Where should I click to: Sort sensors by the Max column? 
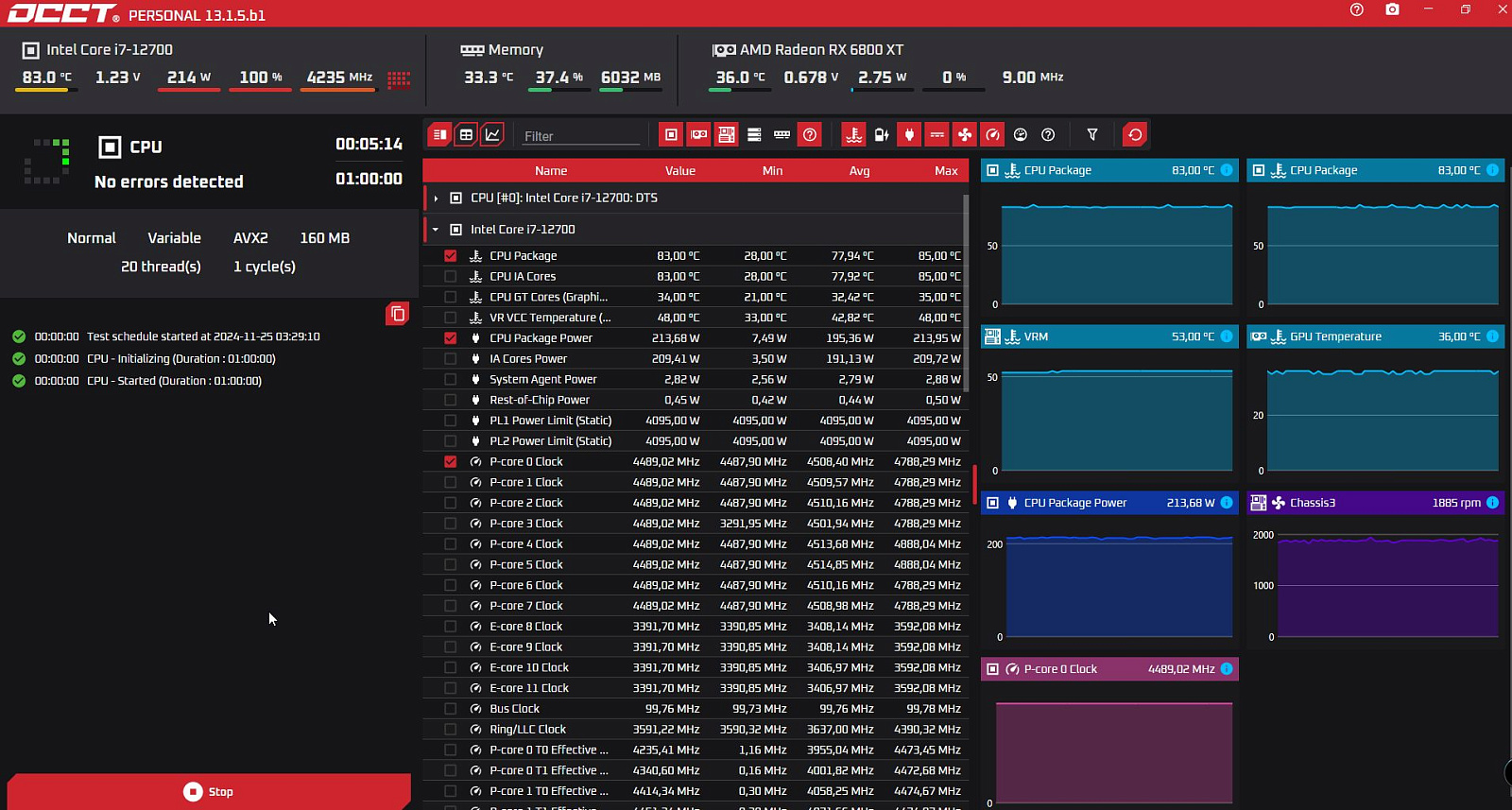(946, 171)
